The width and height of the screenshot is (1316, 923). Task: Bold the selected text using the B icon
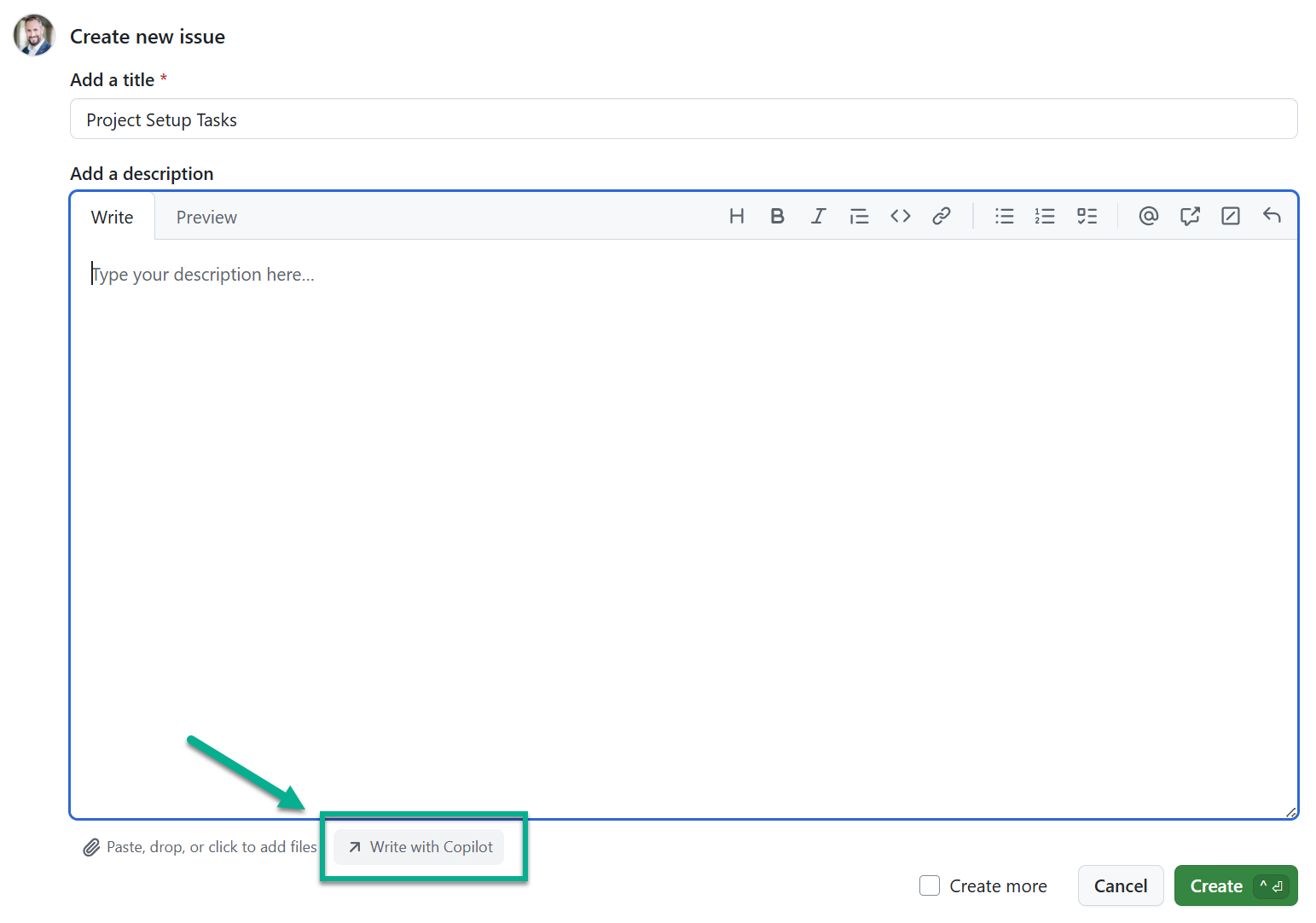pos(777,216)
